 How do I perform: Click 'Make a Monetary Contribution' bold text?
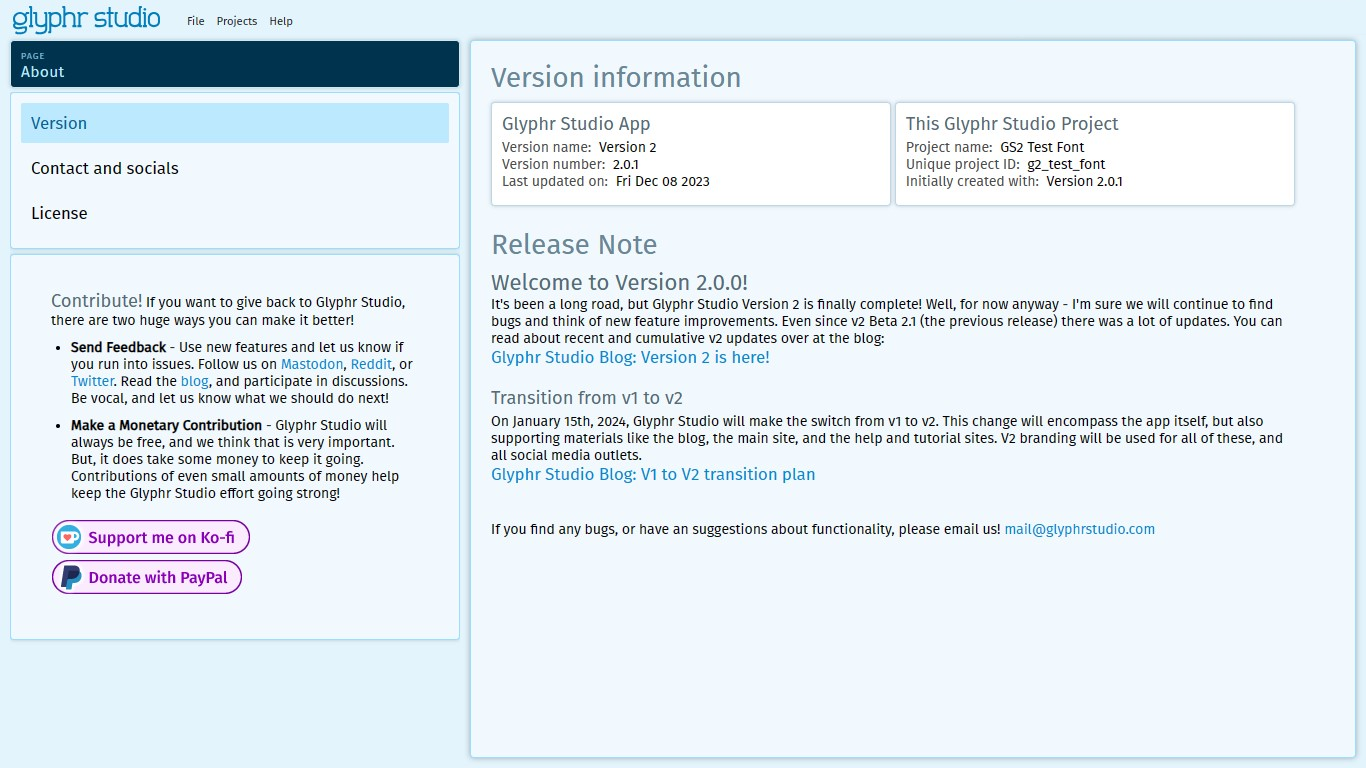coord(166,425)
